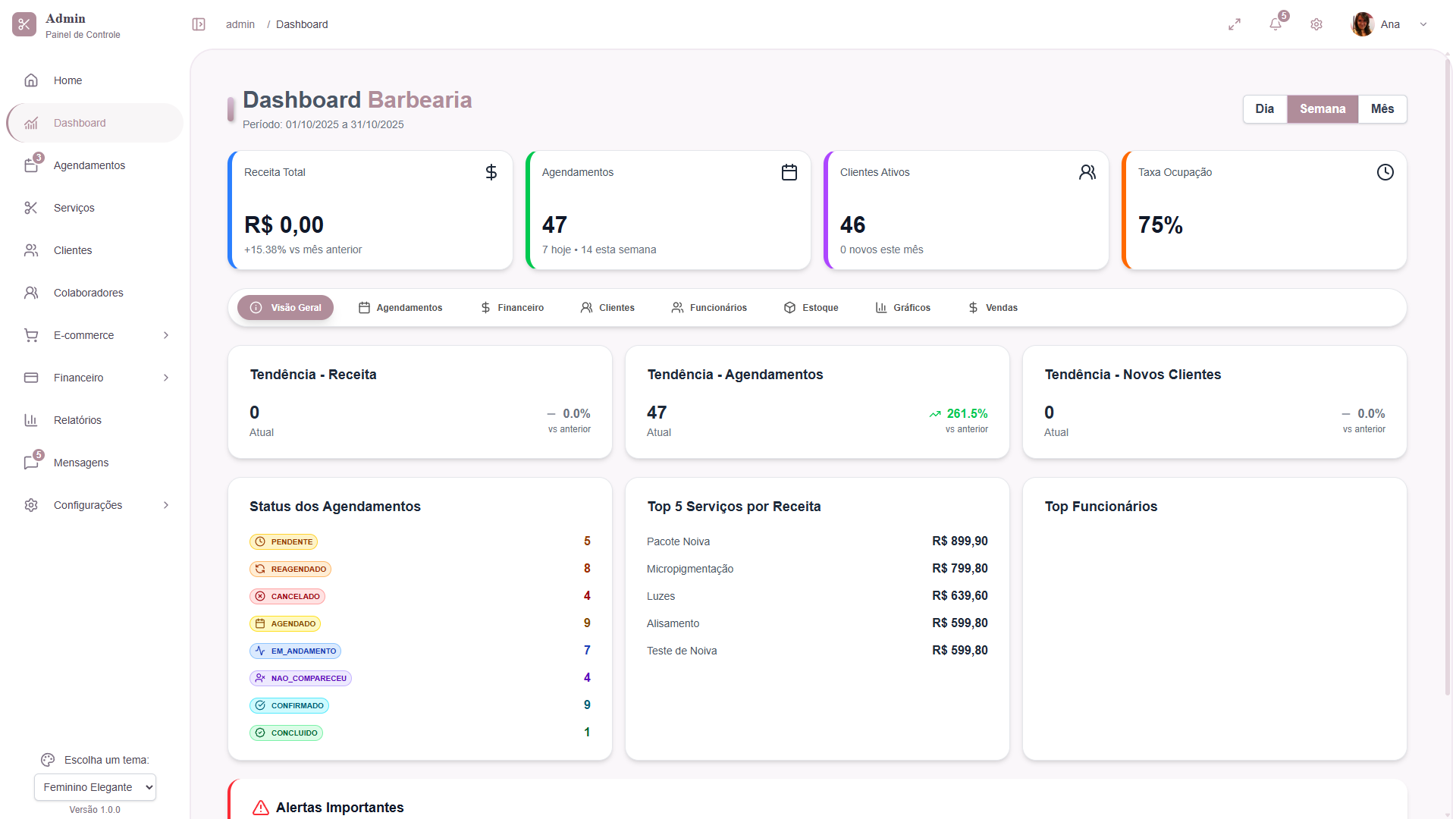Select the Semana period toggle

[1322, 109]
